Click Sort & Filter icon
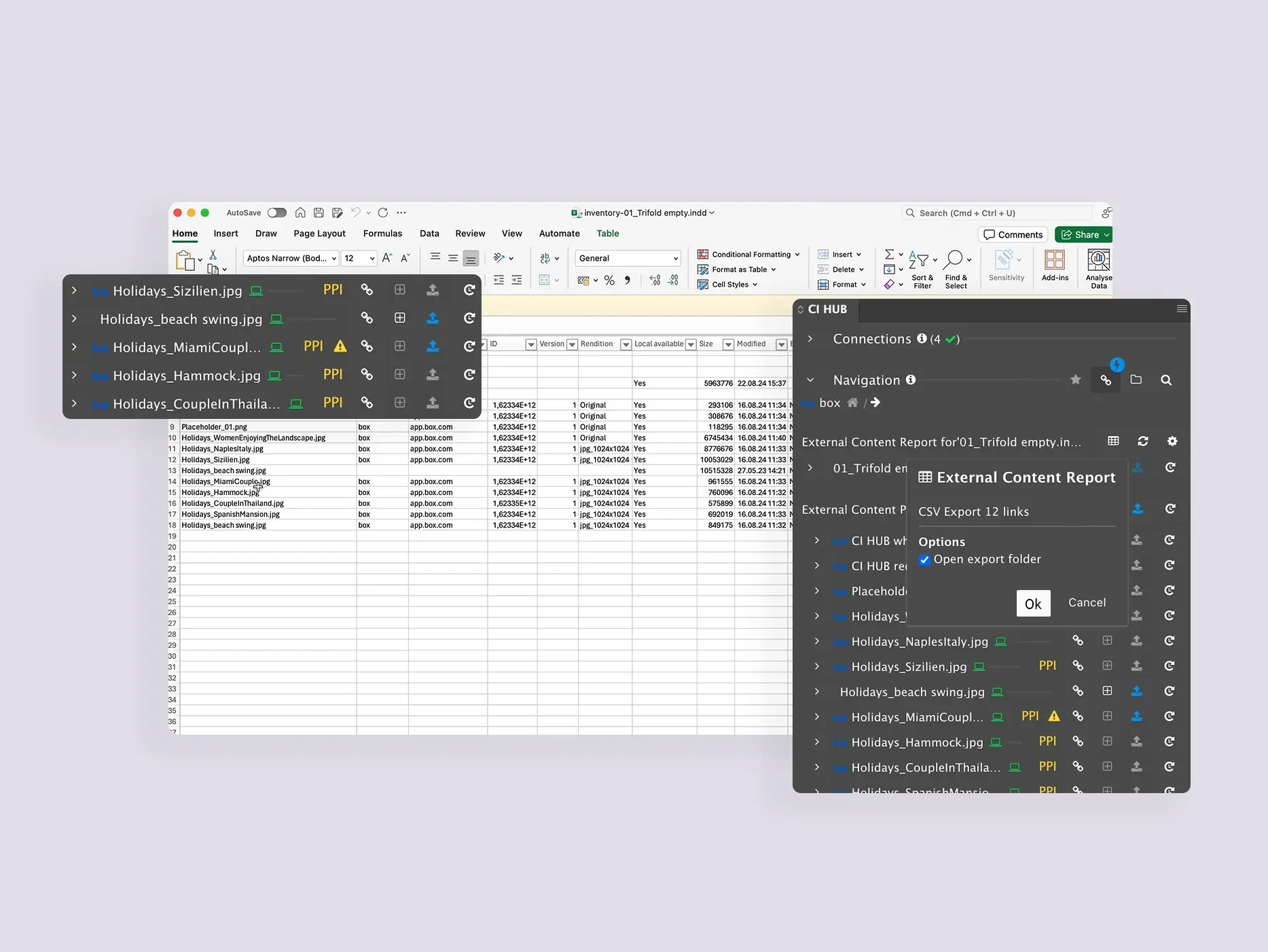Image resolution: width=1268 pixels, height=952 pixels. [x=922, y=269]
